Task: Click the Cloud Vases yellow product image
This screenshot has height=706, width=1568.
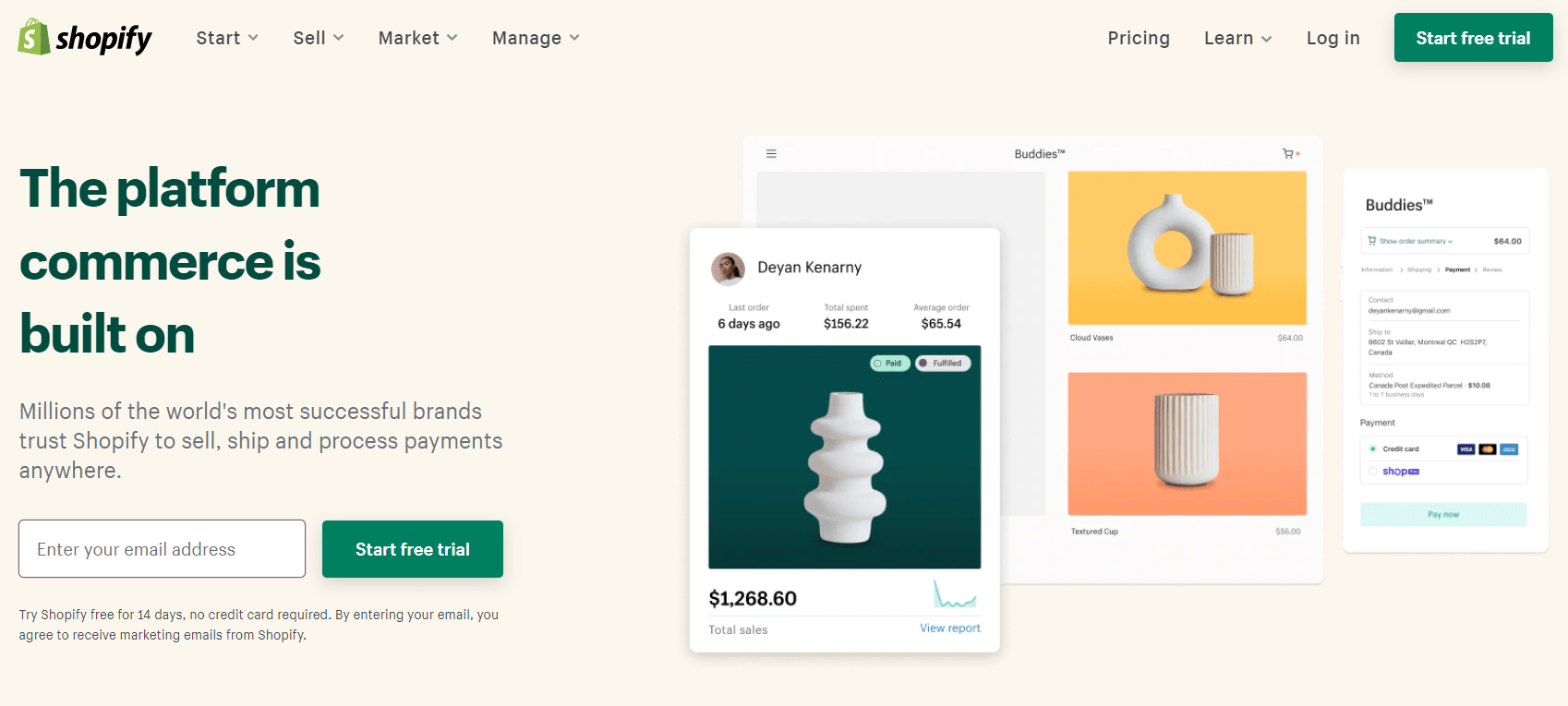Action: coord(1187,247)
